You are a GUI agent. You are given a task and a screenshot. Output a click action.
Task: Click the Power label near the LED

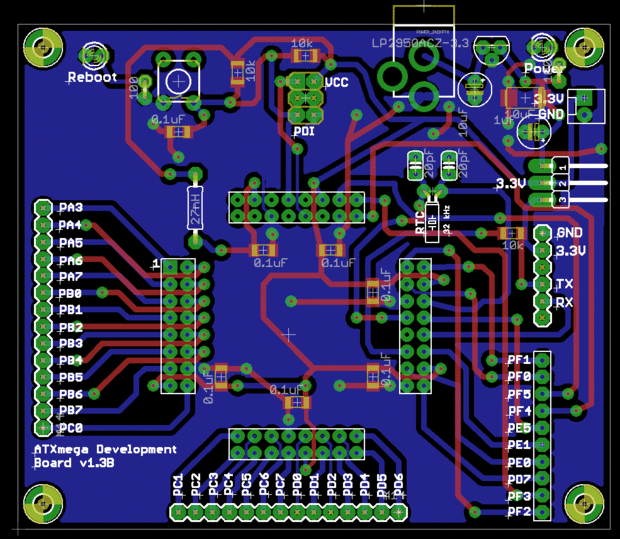544,68
